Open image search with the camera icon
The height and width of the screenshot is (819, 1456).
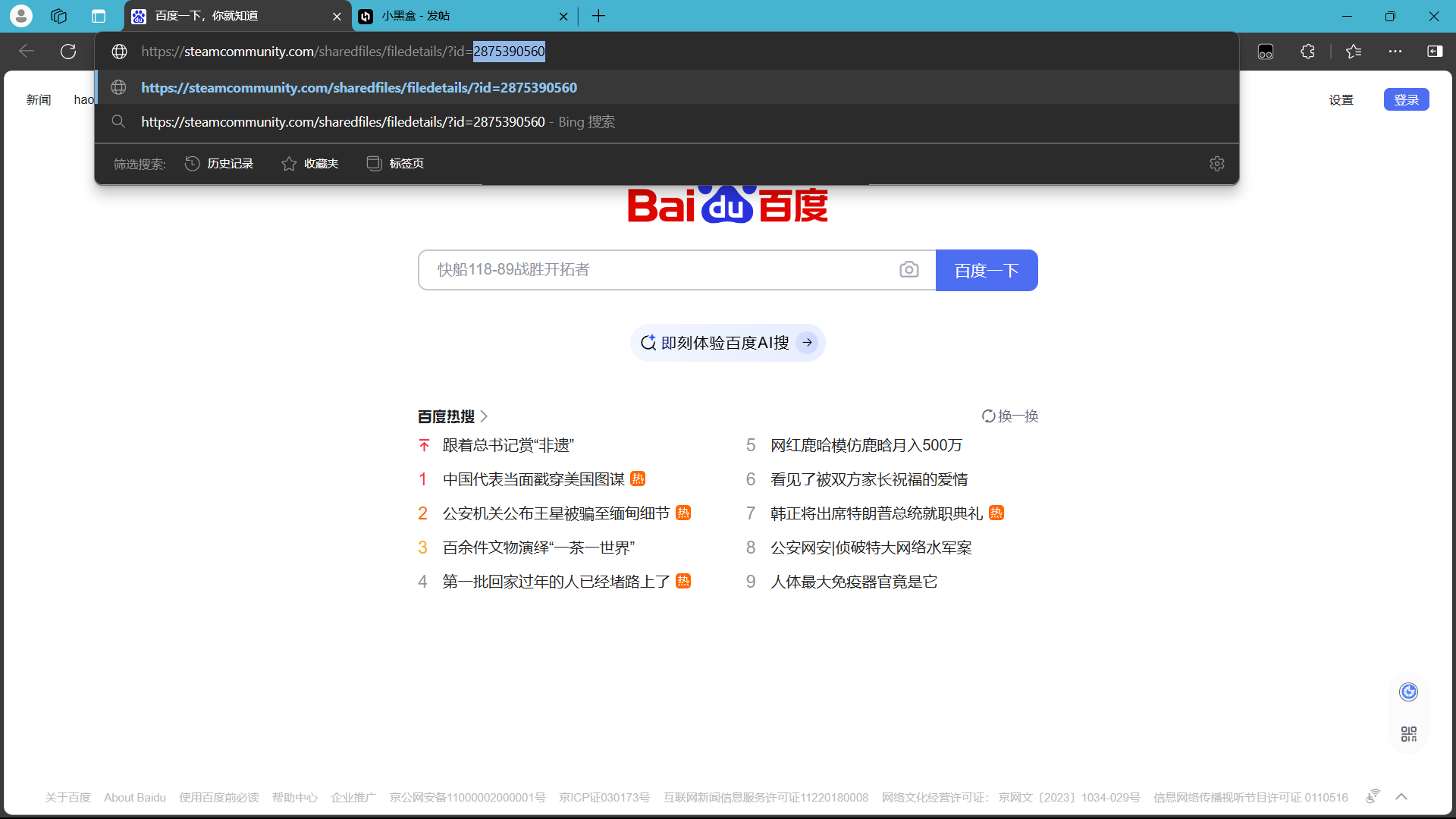point(908,270)
